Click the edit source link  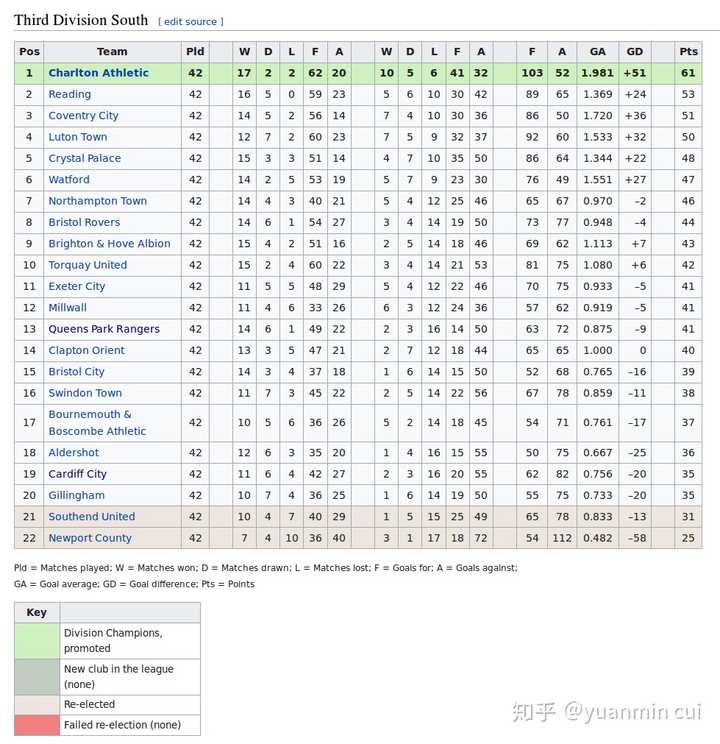click(x=191, y=22)
